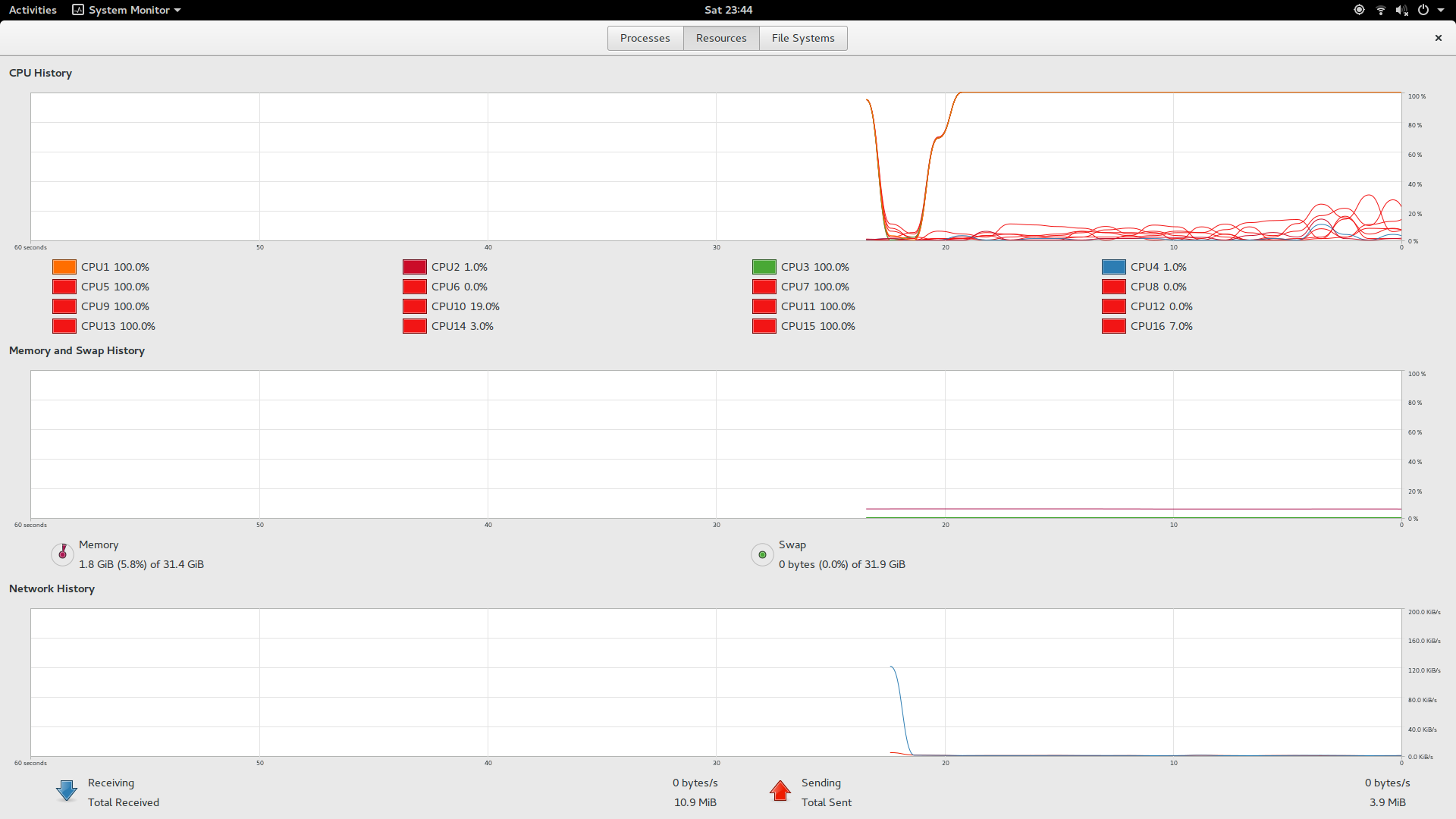Viewport: 1456px width, 819px height.
Task: Open the system status menu chevron
Action: 1442,10
